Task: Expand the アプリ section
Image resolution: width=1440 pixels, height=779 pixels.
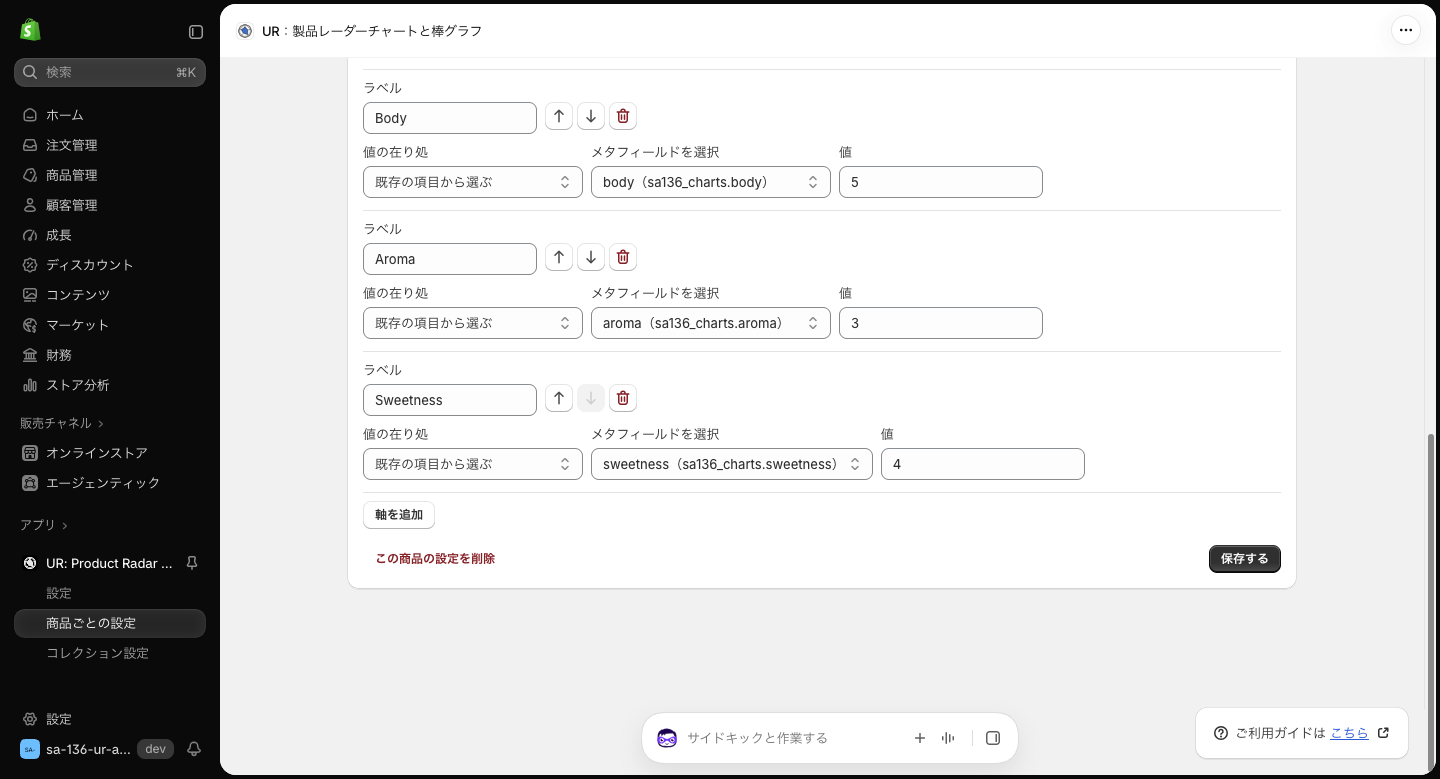Action: click(x=44, y=525)
